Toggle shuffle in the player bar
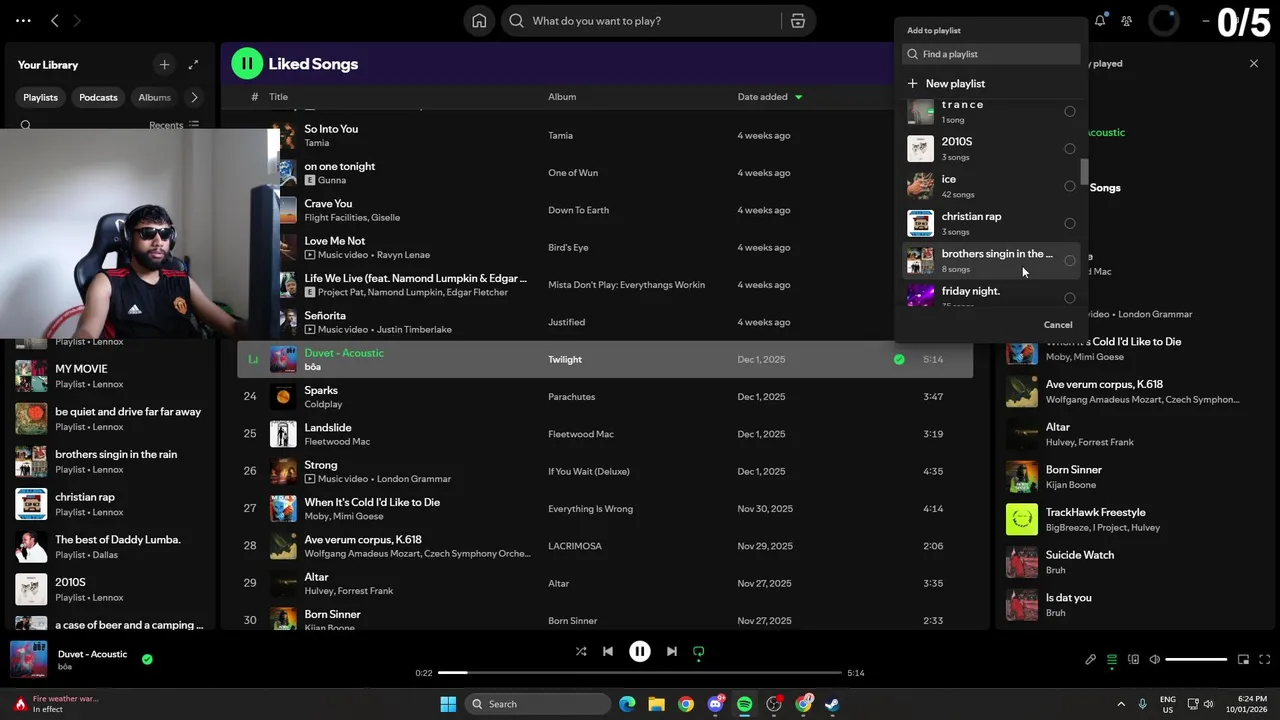Viewport: 1280px width, 720px height. [581, 651]
